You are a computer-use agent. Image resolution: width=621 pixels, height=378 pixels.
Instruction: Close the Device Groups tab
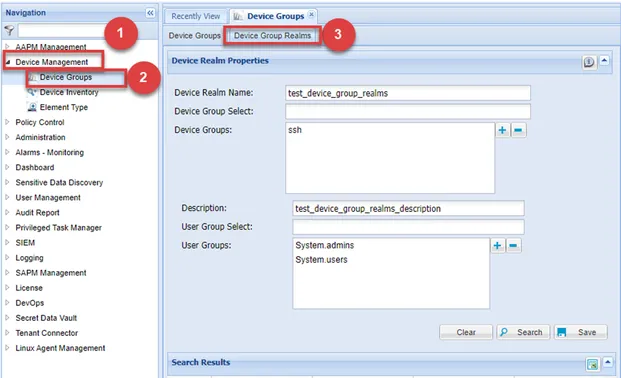[x=312, y=15]
